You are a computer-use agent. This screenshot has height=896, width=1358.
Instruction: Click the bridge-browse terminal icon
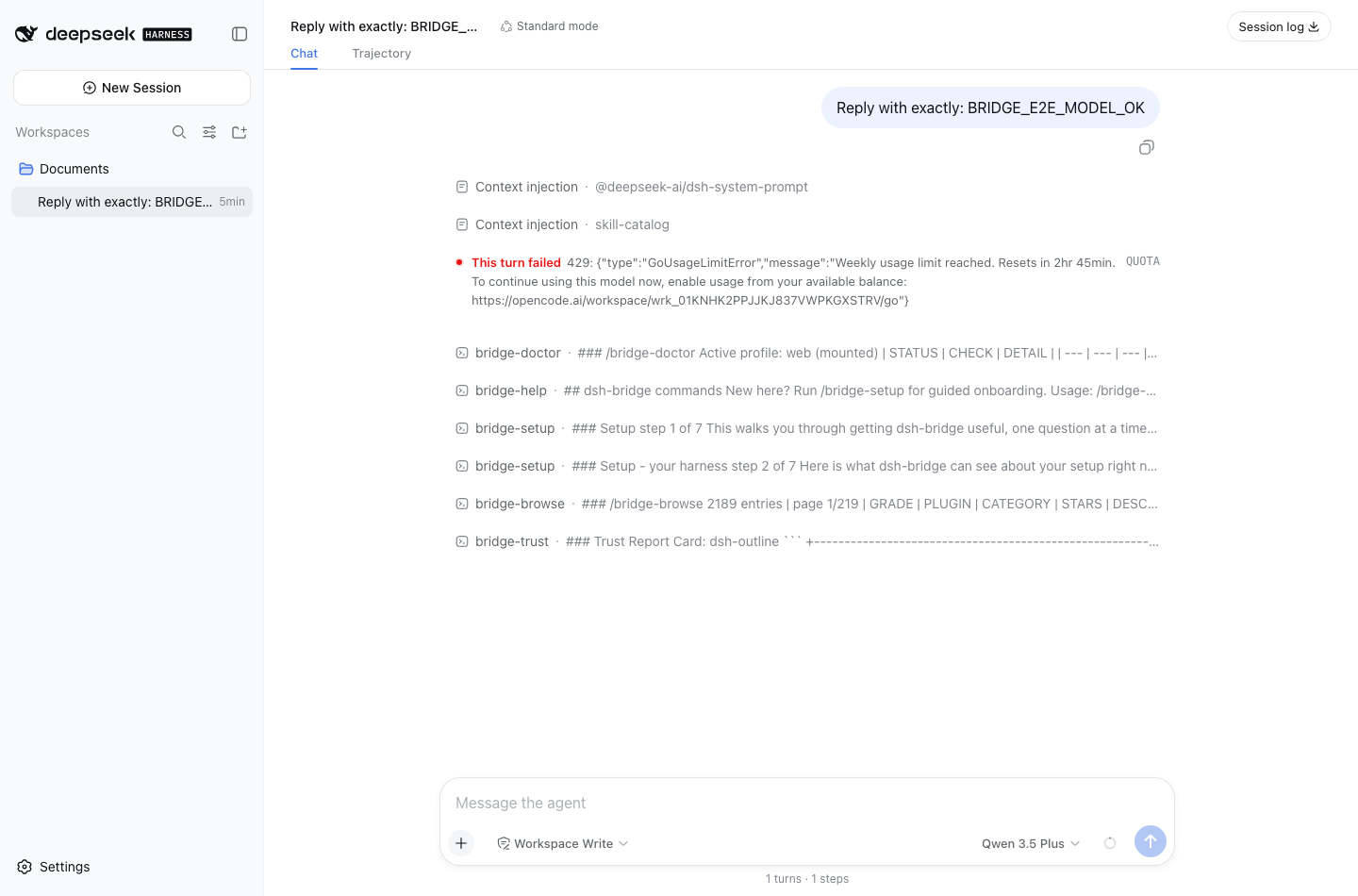coord(462,504)
